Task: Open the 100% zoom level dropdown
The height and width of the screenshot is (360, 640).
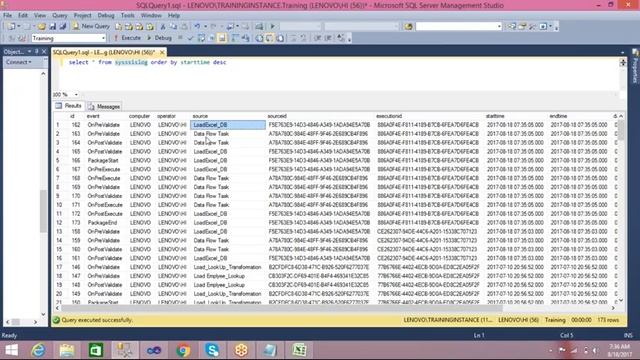Action: point(76,95)
